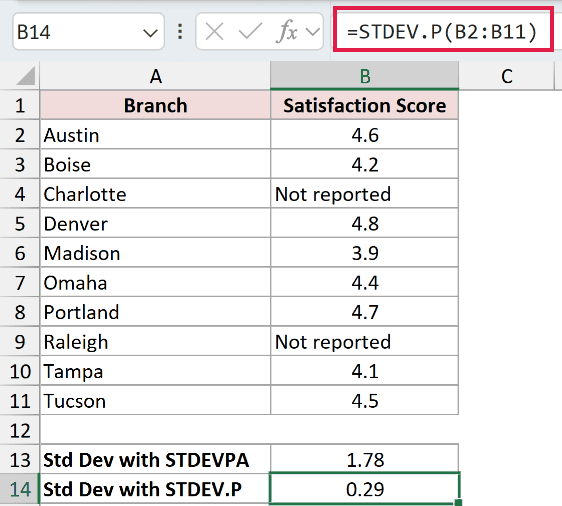Select the Charlotte cell

coord(155,194)
